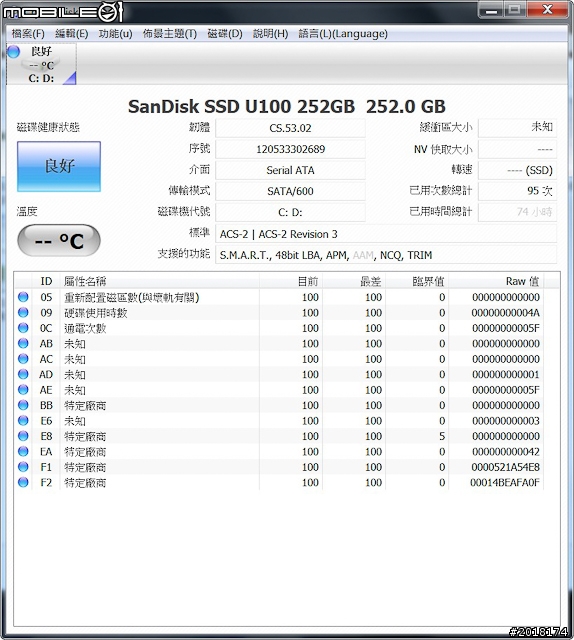Click the 最差 column header
The image size is (574, 640).
[x=354, y=281]
